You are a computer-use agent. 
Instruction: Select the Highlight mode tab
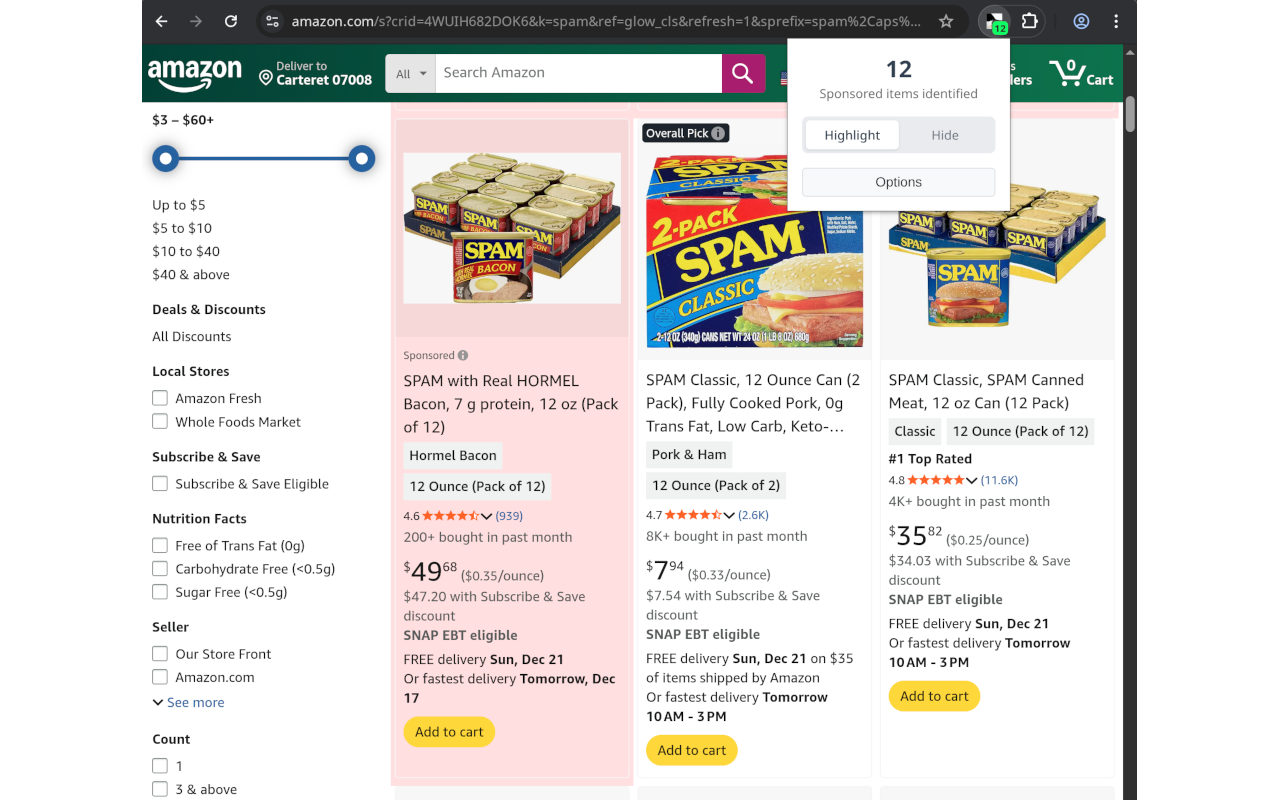coord(852,135)
